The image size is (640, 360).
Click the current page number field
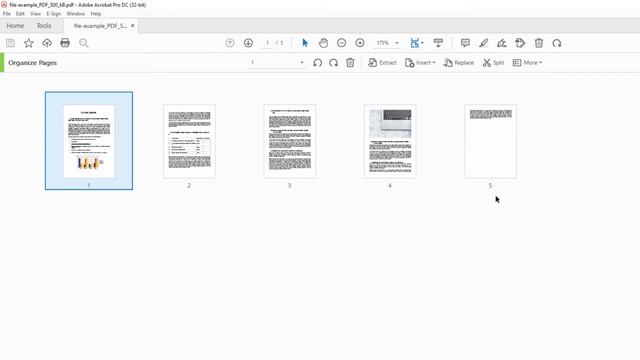click(267, 43)
